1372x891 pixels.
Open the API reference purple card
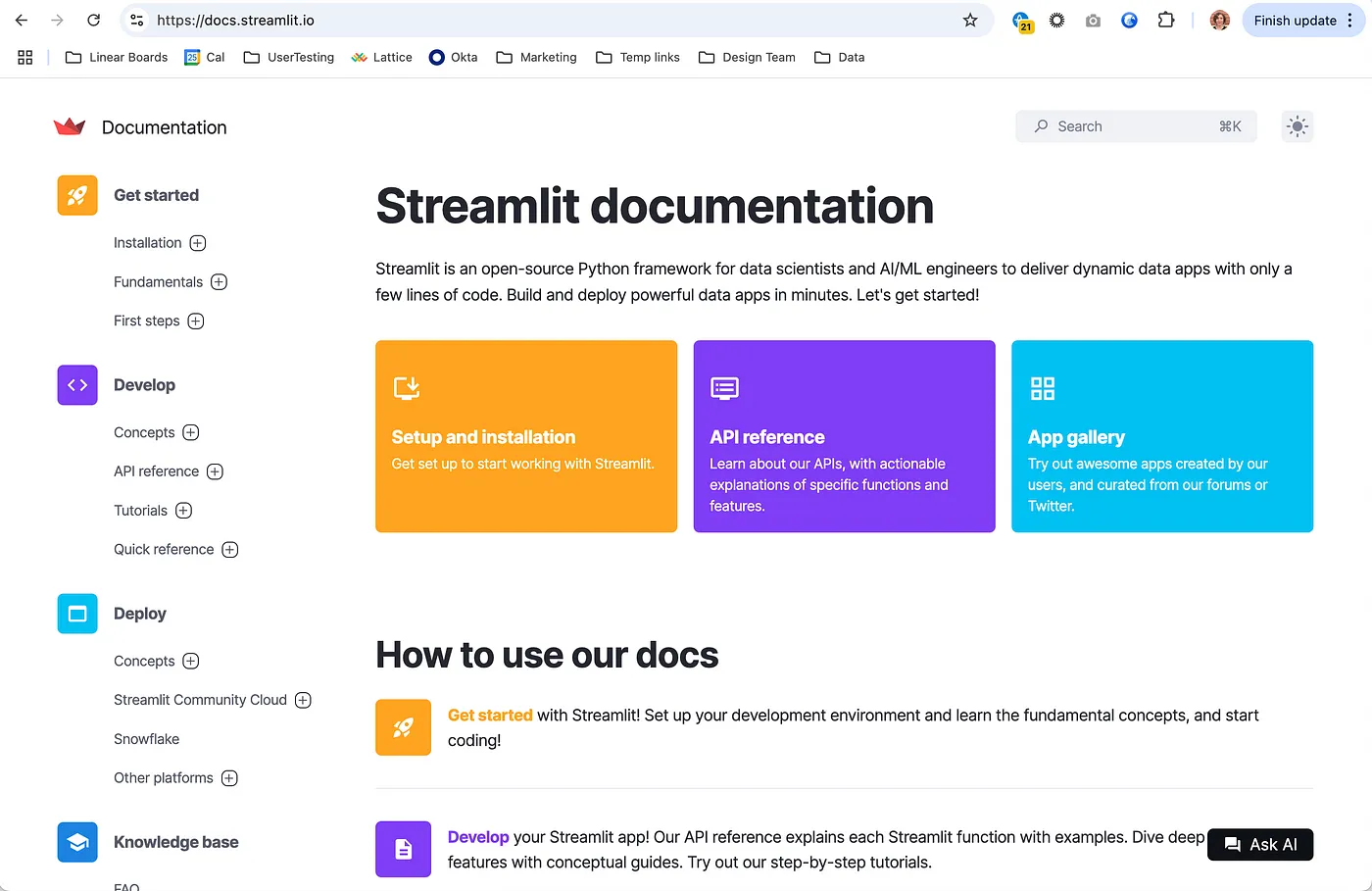(844, 436)
